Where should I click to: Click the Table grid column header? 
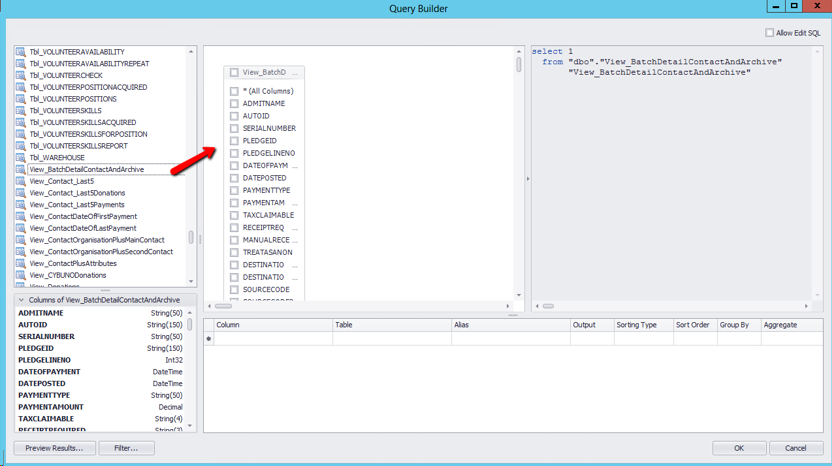[x=392, y=325]
